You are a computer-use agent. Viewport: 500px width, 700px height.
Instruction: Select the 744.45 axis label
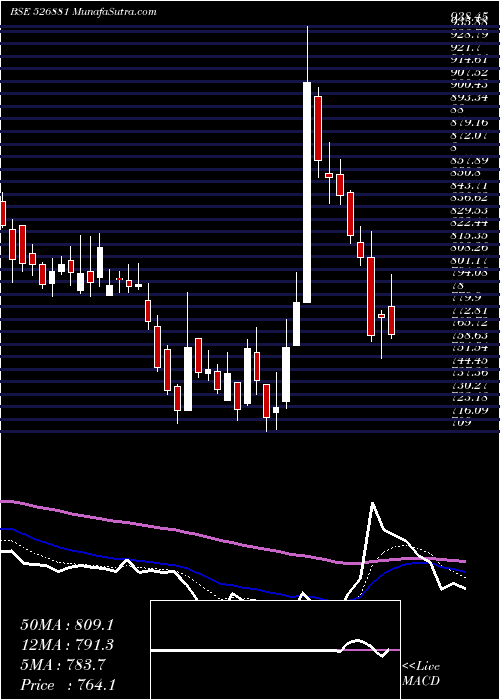coord(469,360)
